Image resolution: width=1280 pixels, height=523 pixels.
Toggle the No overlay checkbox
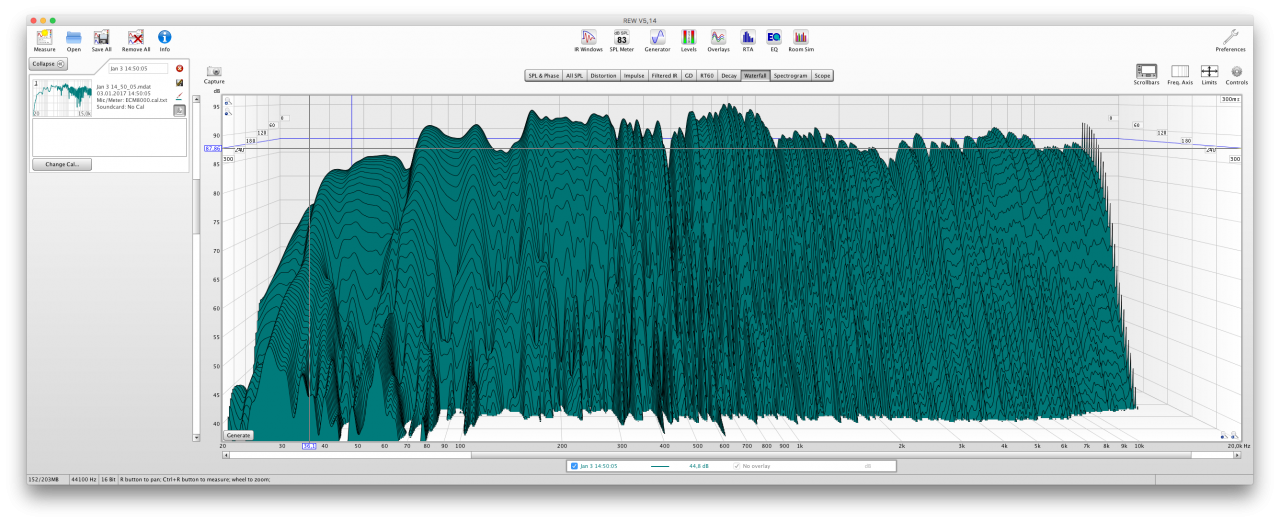coord(737,466)
